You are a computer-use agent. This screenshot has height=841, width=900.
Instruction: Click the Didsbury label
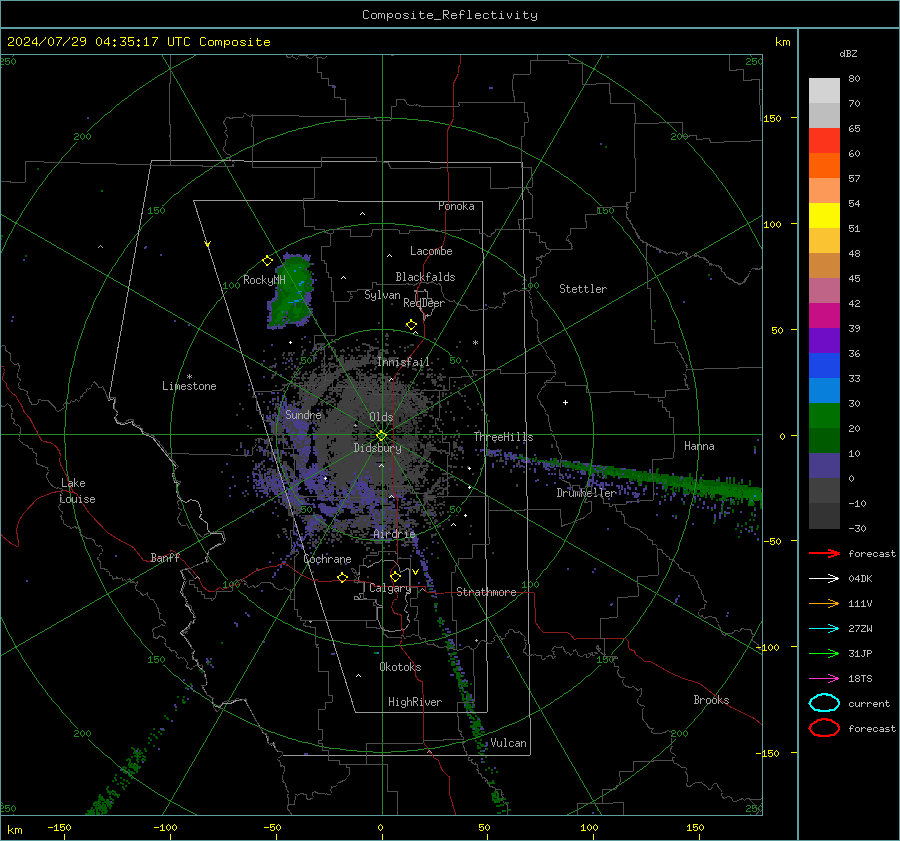coord(377,448)
